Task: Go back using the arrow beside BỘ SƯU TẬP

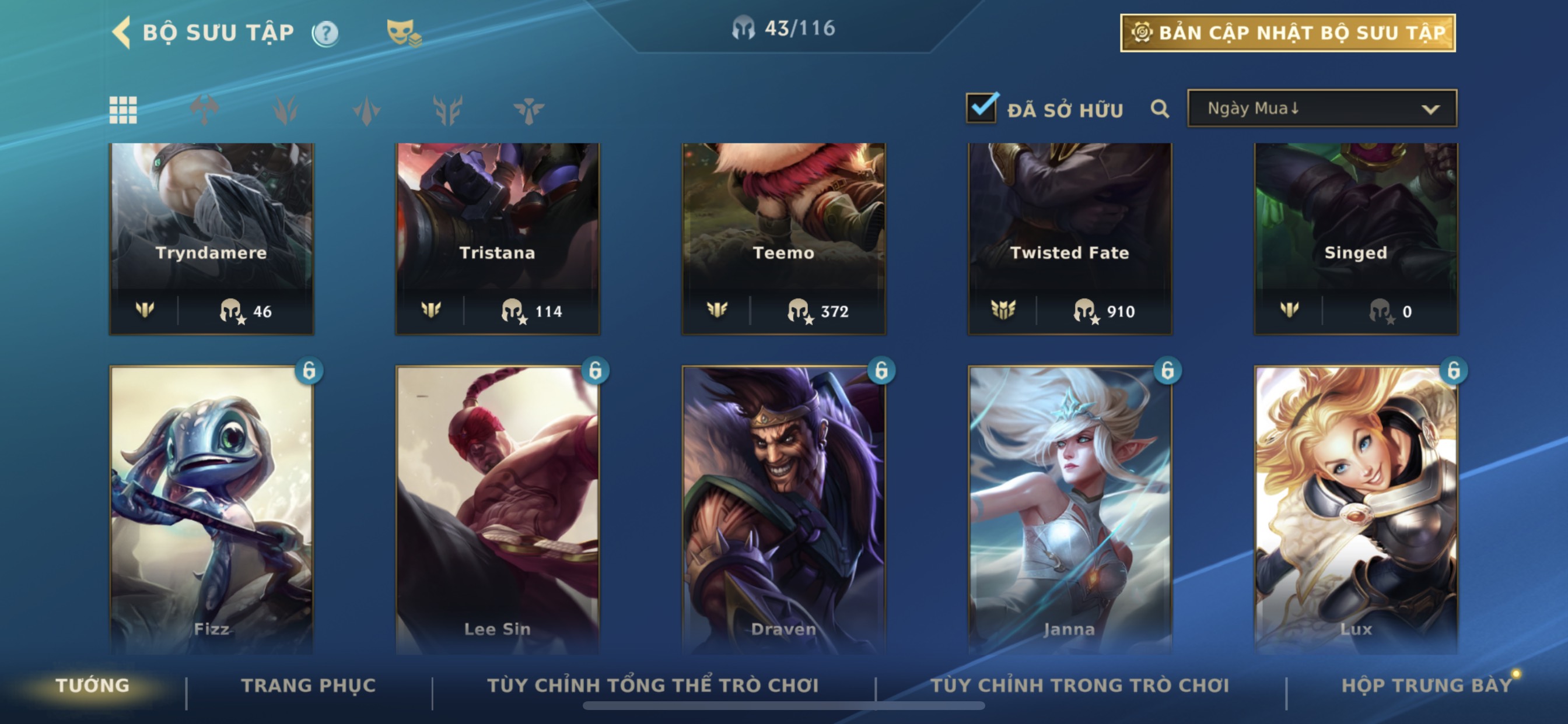Action: click(121, 32)
